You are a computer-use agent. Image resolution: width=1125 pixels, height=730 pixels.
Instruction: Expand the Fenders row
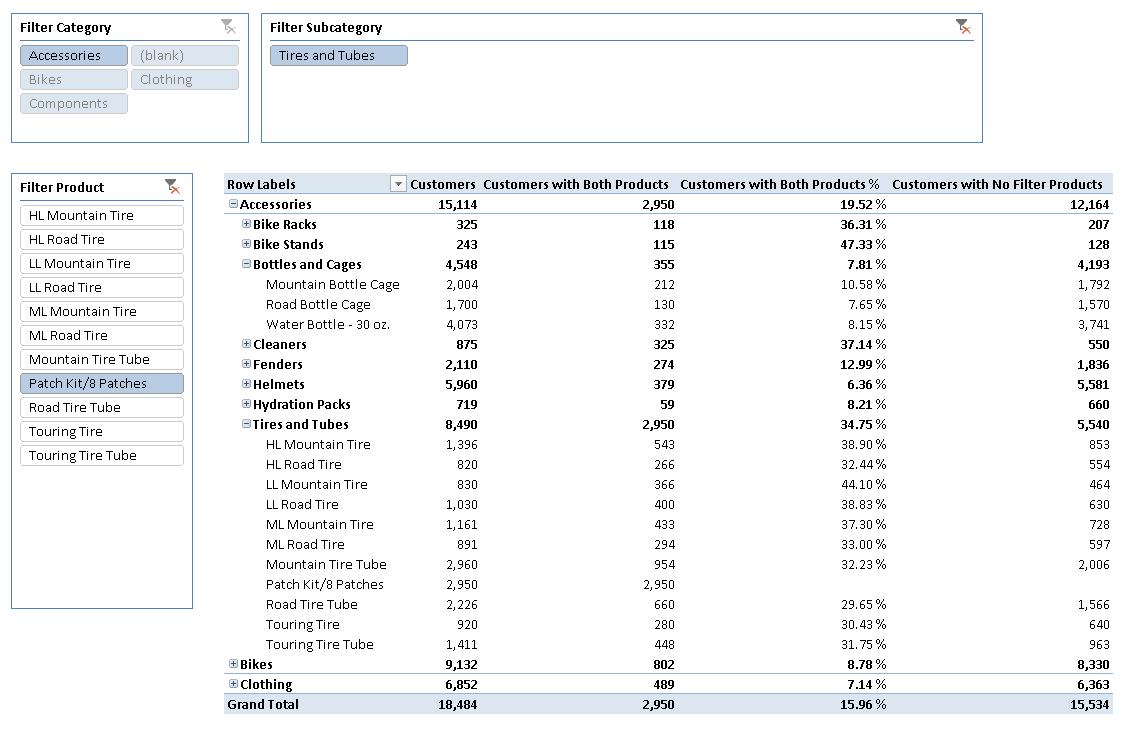(x=246, y=364)
